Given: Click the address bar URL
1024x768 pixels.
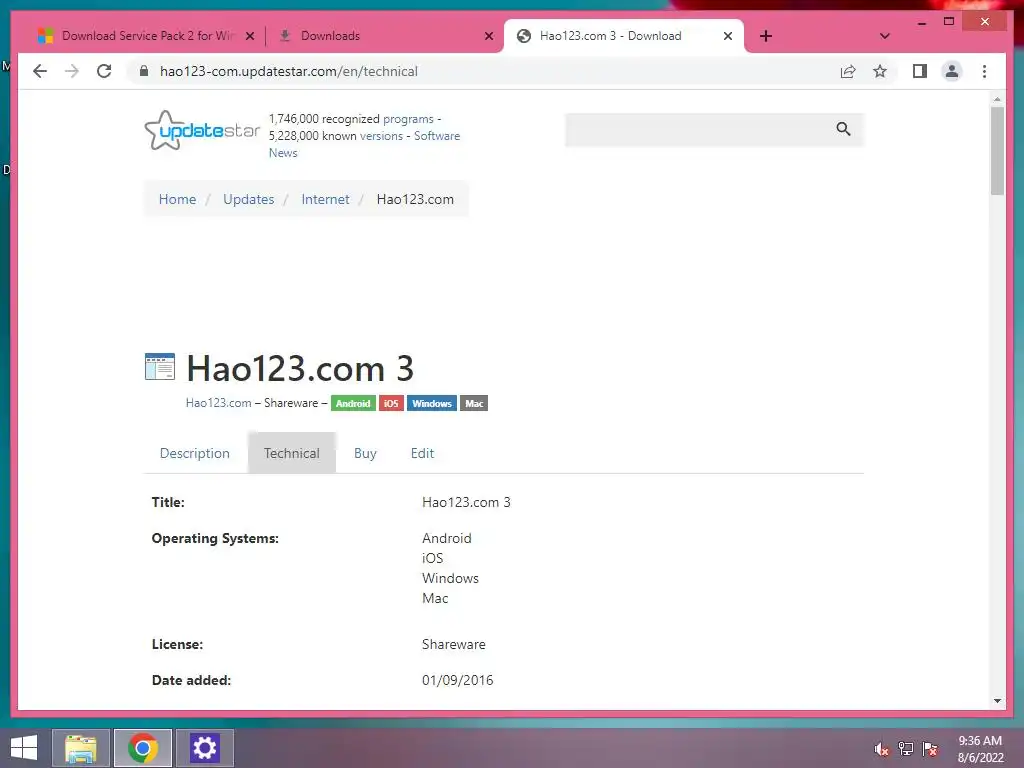Looking at the screenshot, I should (x=289, y=71).
